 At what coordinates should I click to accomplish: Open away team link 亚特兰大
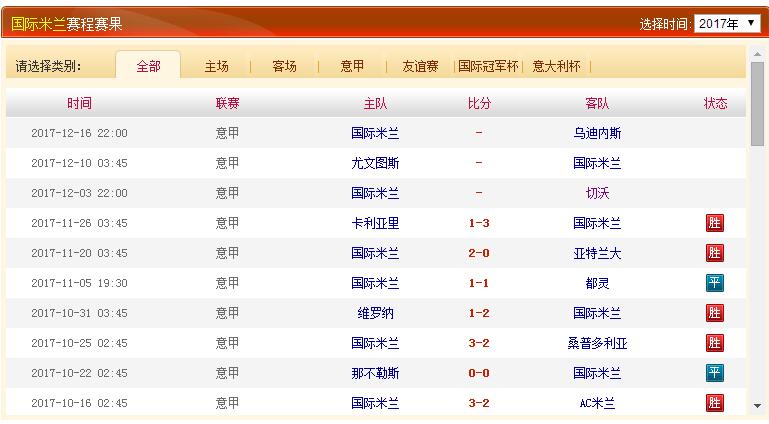coord(597,253)
